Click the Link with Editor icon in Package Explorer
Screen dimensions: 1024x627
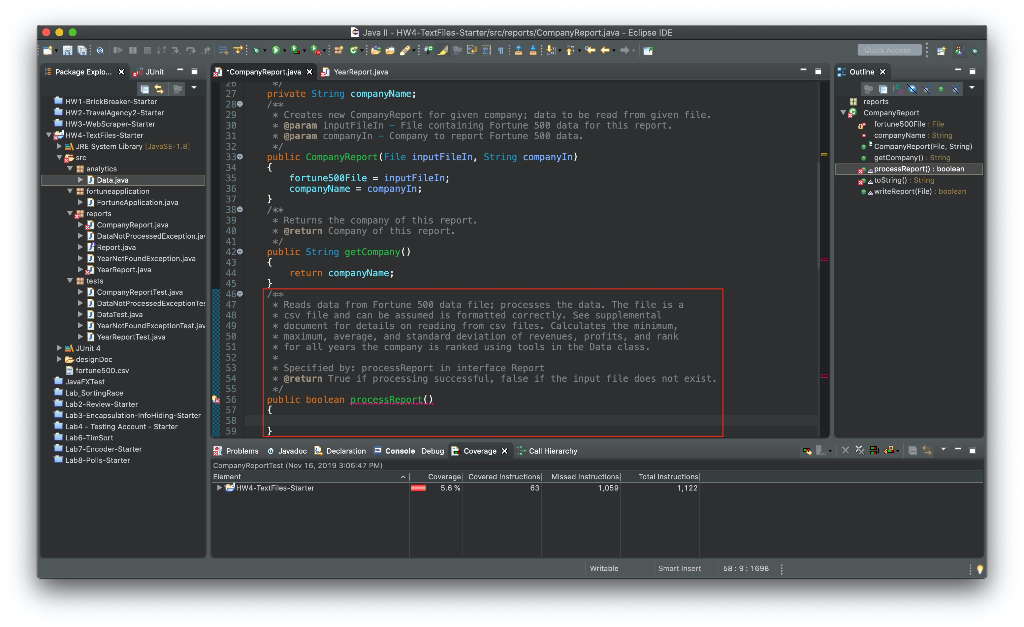[158, 89]
